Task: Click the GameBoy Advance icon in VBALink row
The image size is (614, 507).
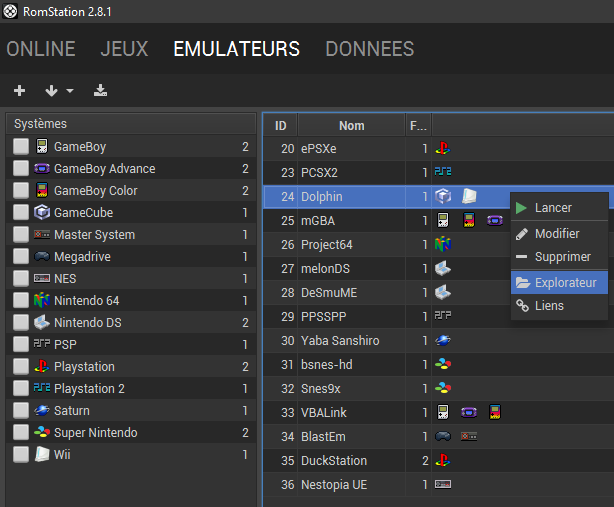Action: coord(469,412)
